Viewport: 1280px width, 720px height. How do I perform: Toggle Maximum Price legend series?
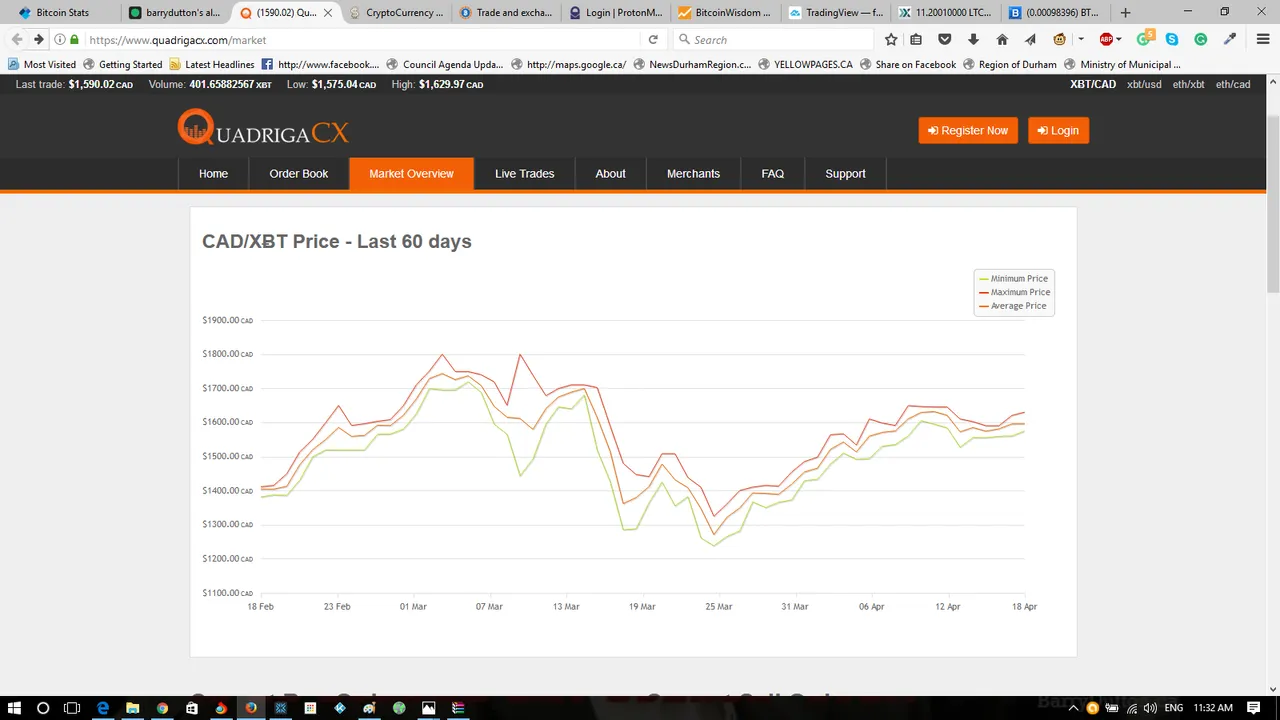coord(1014,293)
